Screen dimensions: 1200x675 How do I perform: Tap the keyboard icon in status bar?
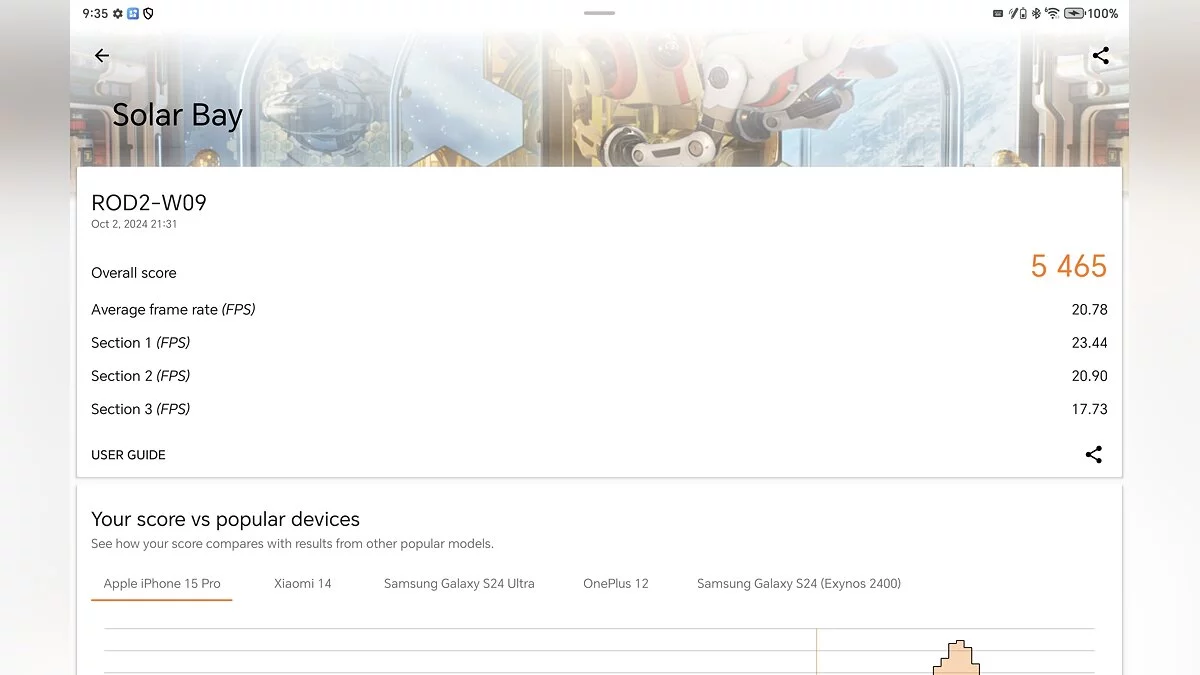click(x=997, y=14)
